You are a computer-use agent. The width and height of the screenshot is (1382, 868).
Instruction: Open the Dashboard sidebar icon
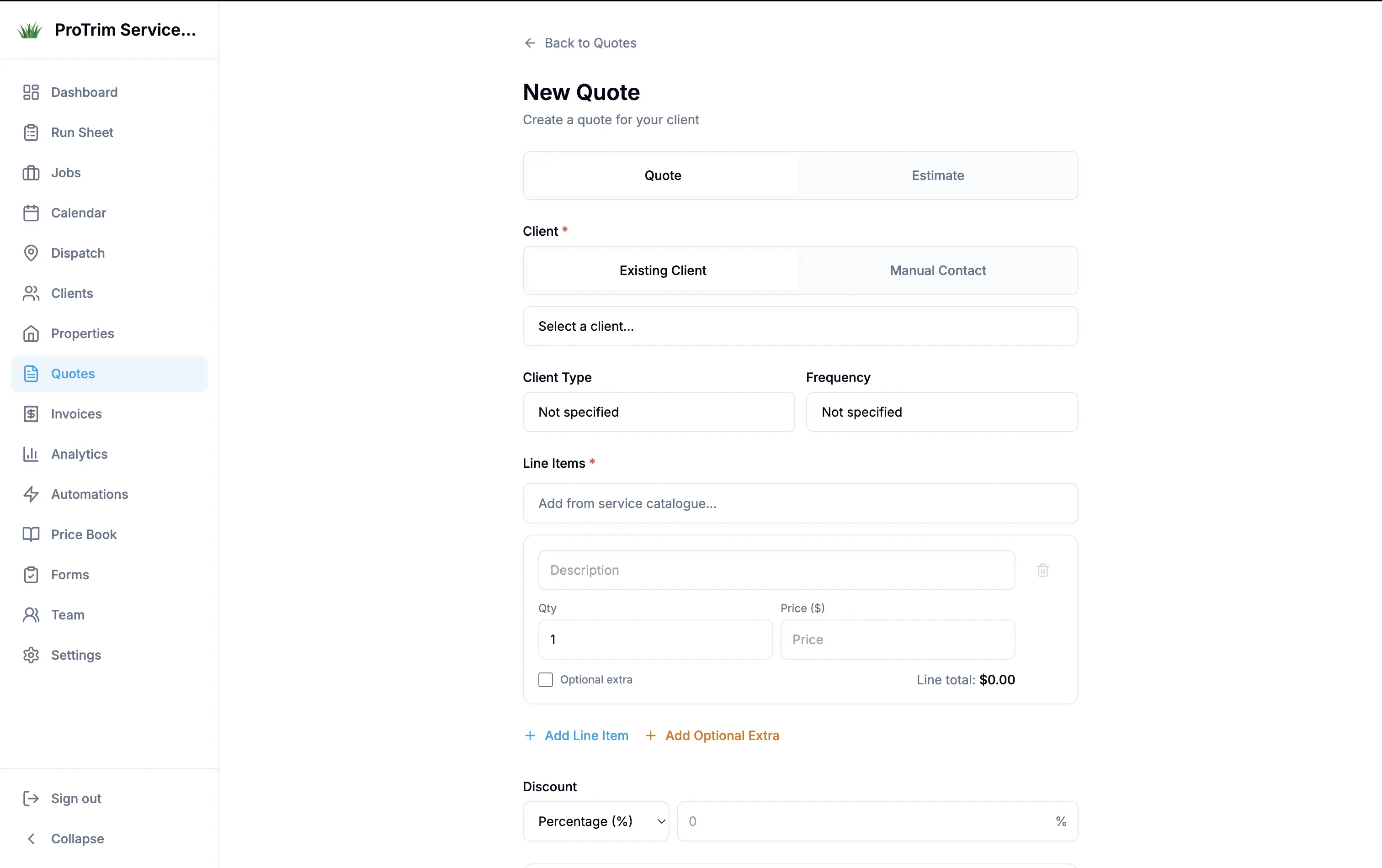(x=31, y=92)
